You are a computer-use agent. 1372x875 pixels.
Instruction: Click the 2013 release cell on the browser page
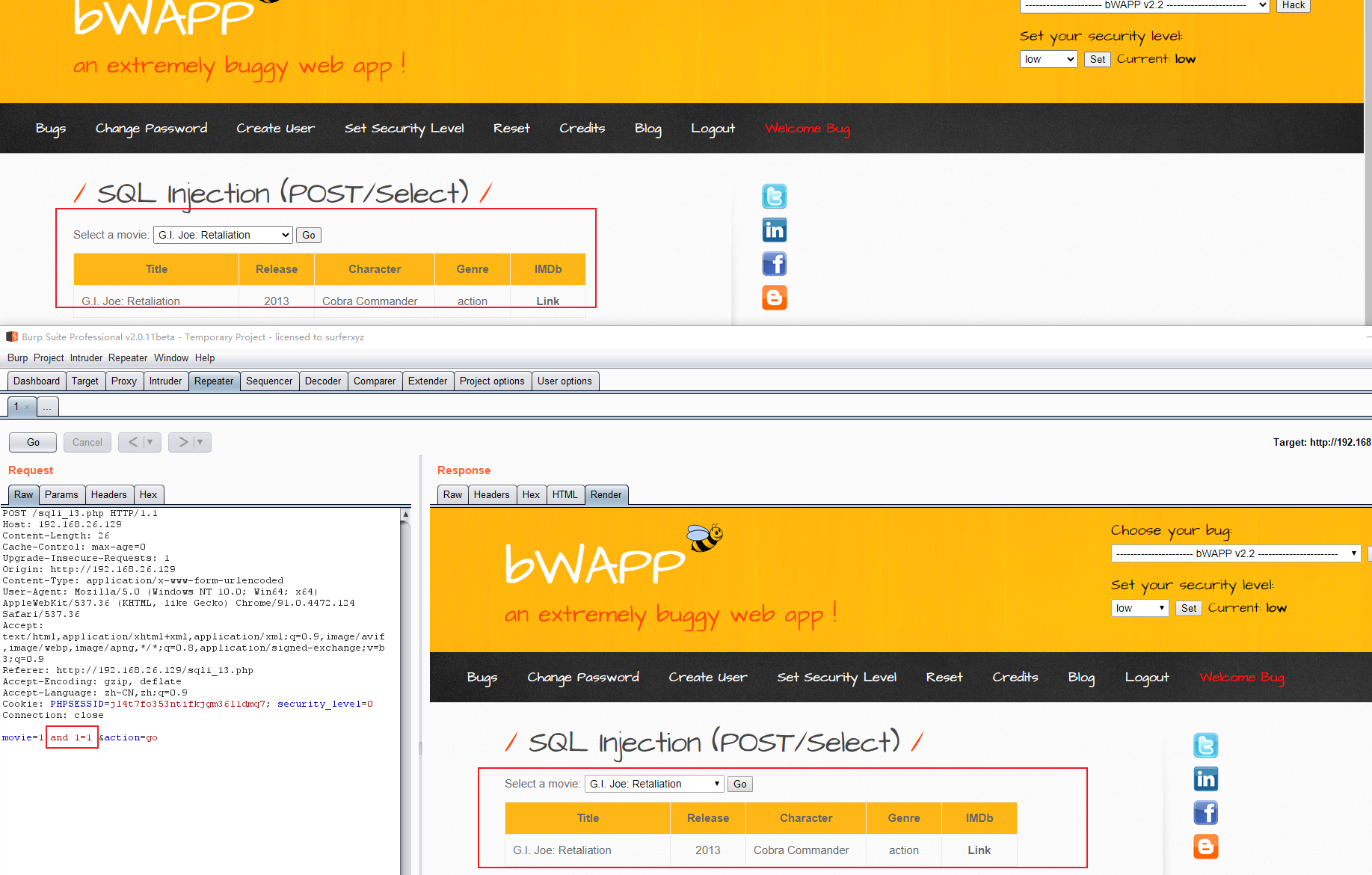277,301
